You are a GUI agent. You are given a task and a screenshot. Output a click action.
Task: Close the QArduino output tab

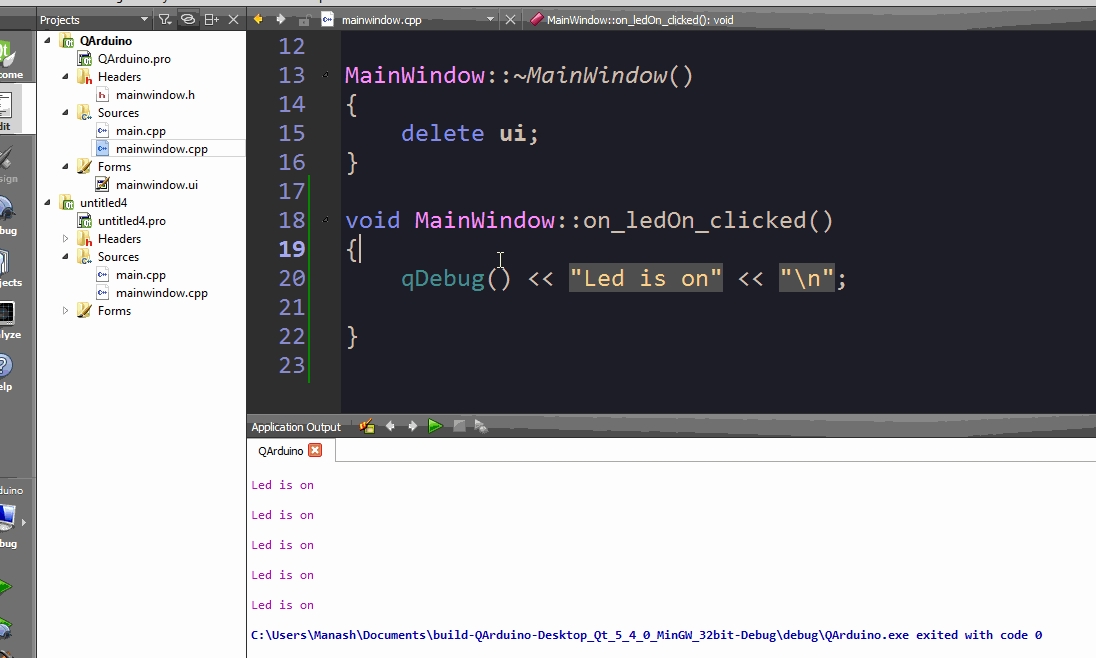click(x=315, y=450)
